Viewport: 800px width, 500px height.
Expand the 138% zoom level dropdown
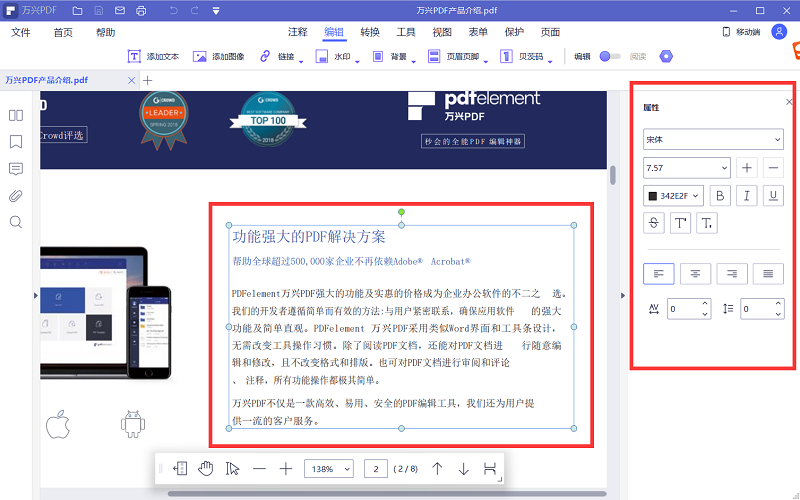(330, 468)
